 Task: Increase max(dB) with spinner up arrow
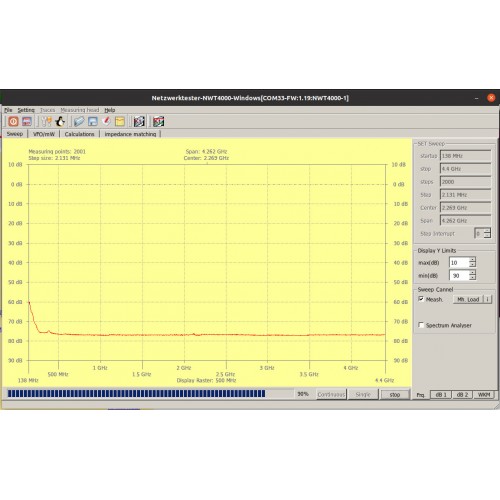[x=472, y=260]
